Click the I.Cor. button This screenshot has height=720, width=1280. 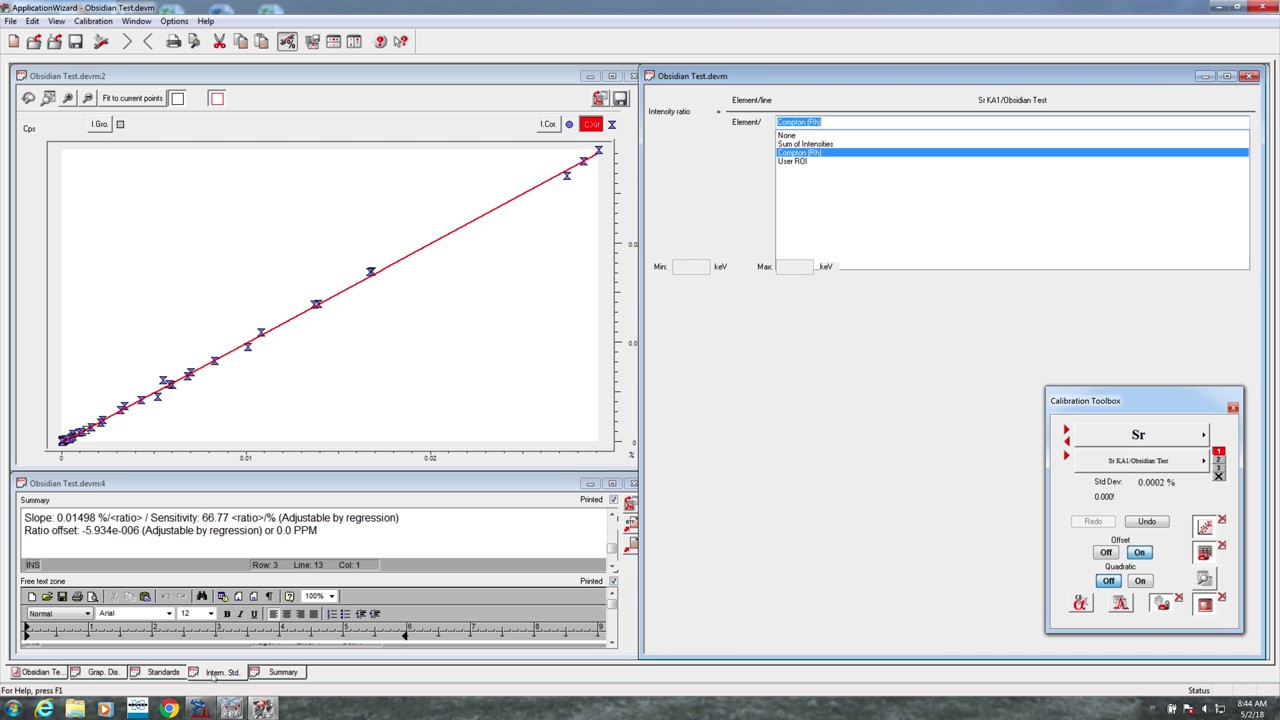[x=548, y=124]
